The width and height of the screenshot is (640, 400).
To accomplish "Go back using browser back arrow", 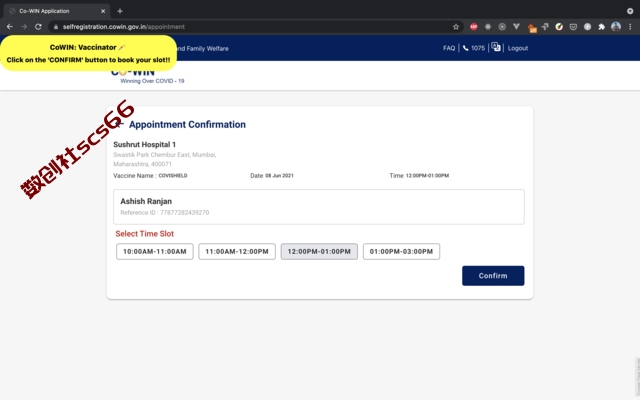I will click(x=10, y=27).
